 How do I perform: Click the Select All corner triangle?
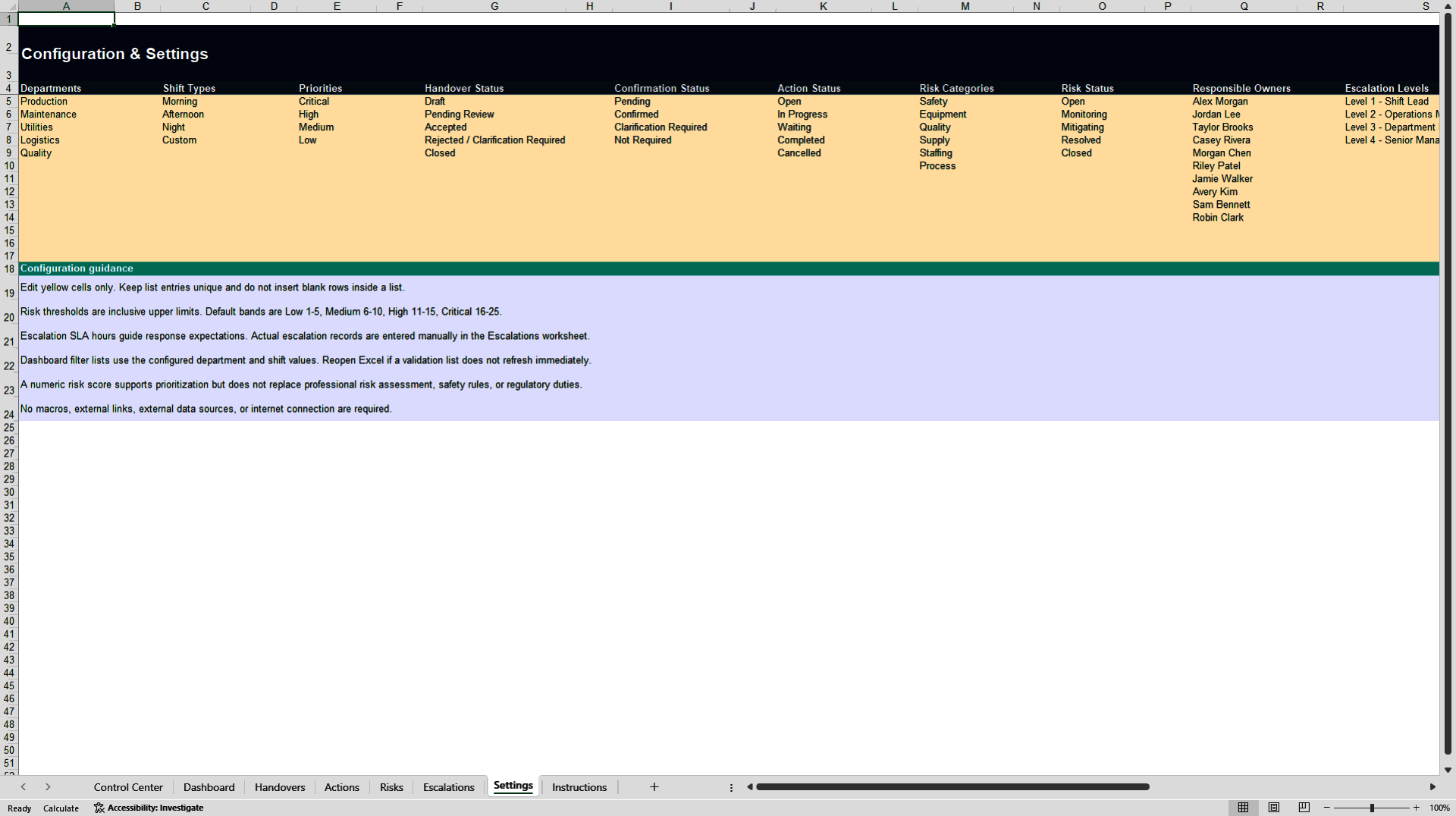[x=9, y=6]
